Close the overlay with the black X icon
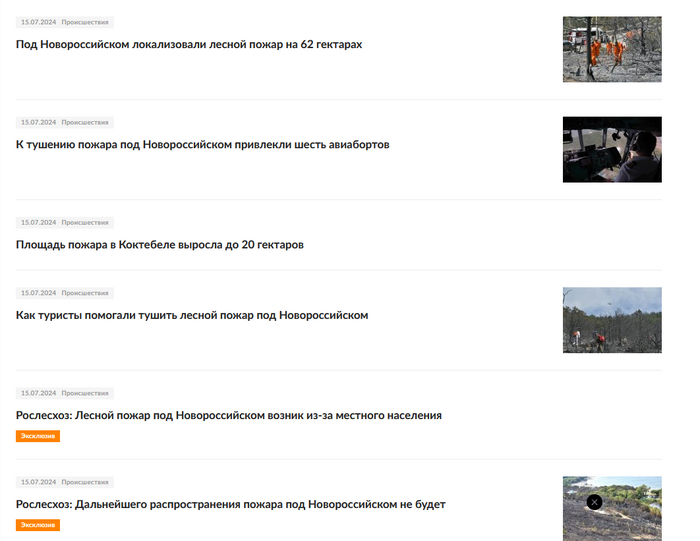 [594, 502]
